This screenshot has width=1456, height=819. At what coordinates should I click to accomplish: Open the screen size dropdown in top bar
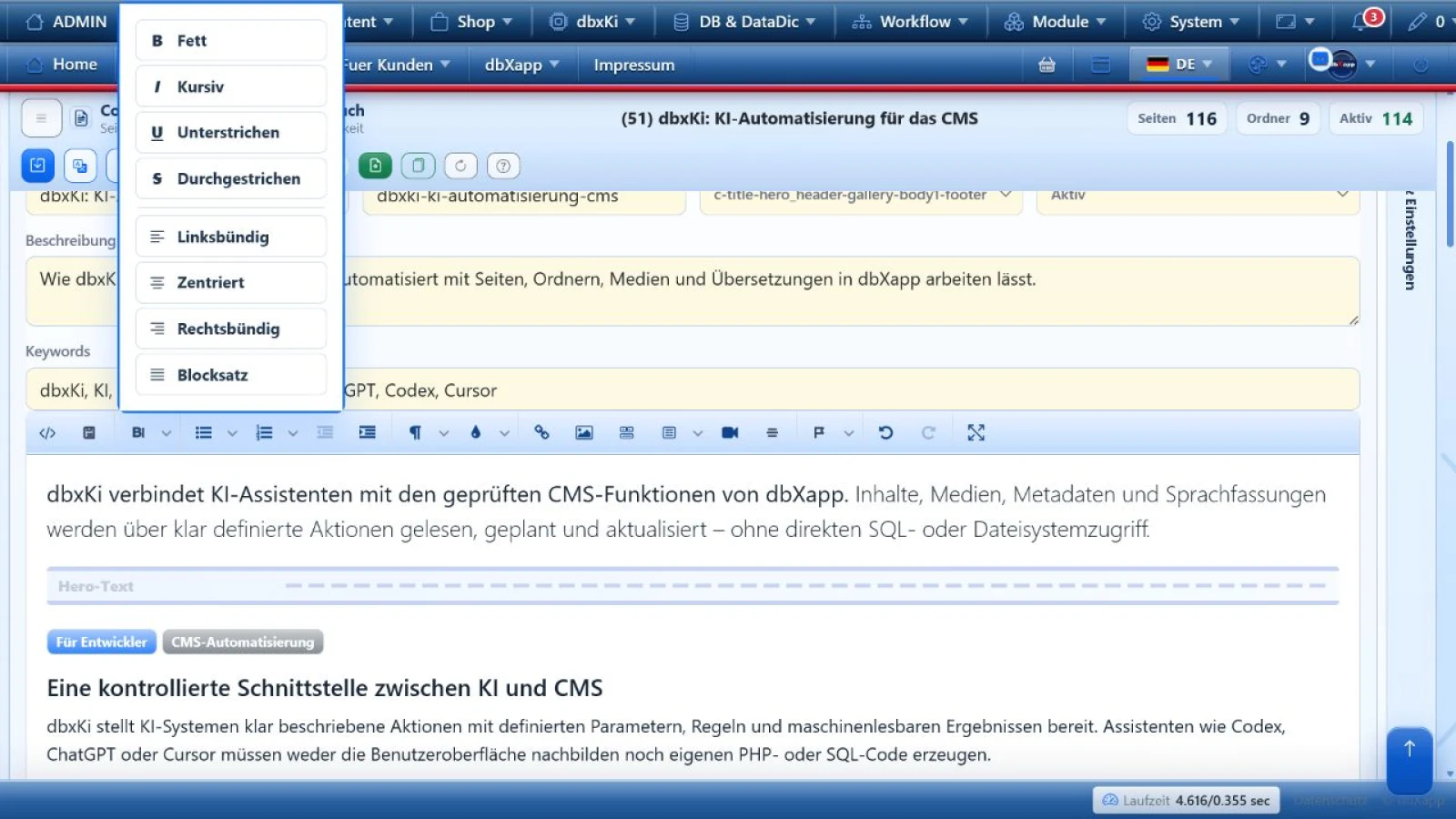pyautogui.click(x=1296, y=22)
